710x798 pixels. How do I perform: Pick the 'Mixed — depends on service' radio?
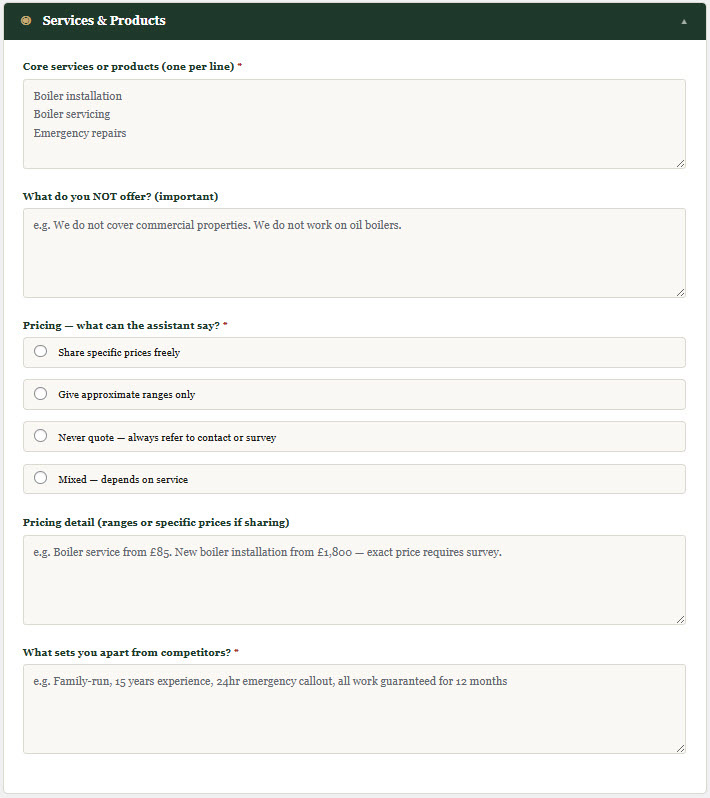[40, 478]
